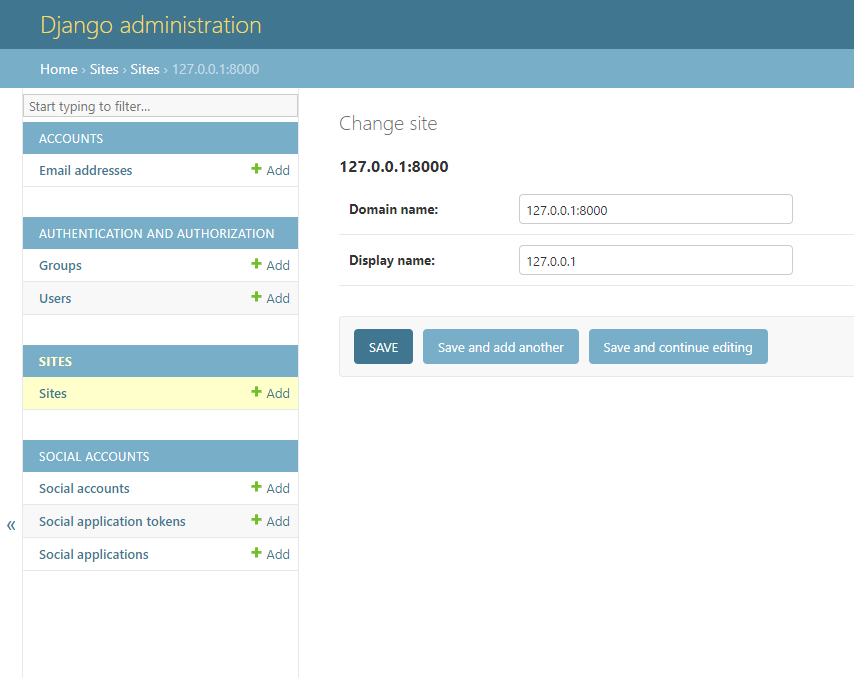Add a social account using plus icon
The image size is (854, 678).
(x=256, y=488)
